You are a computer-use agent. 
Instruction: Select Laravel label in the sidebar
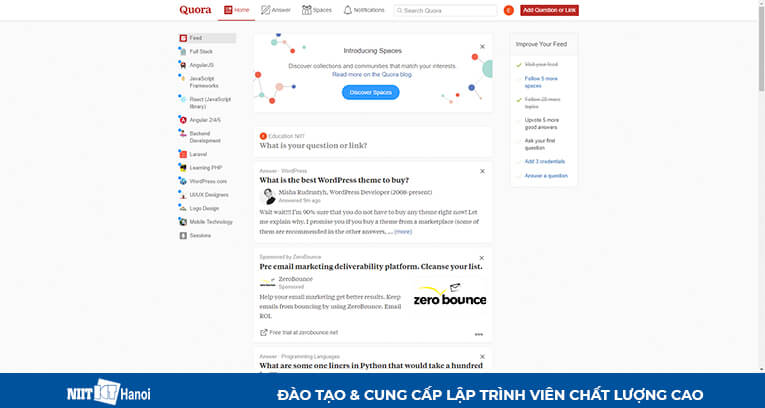[198, 154]
